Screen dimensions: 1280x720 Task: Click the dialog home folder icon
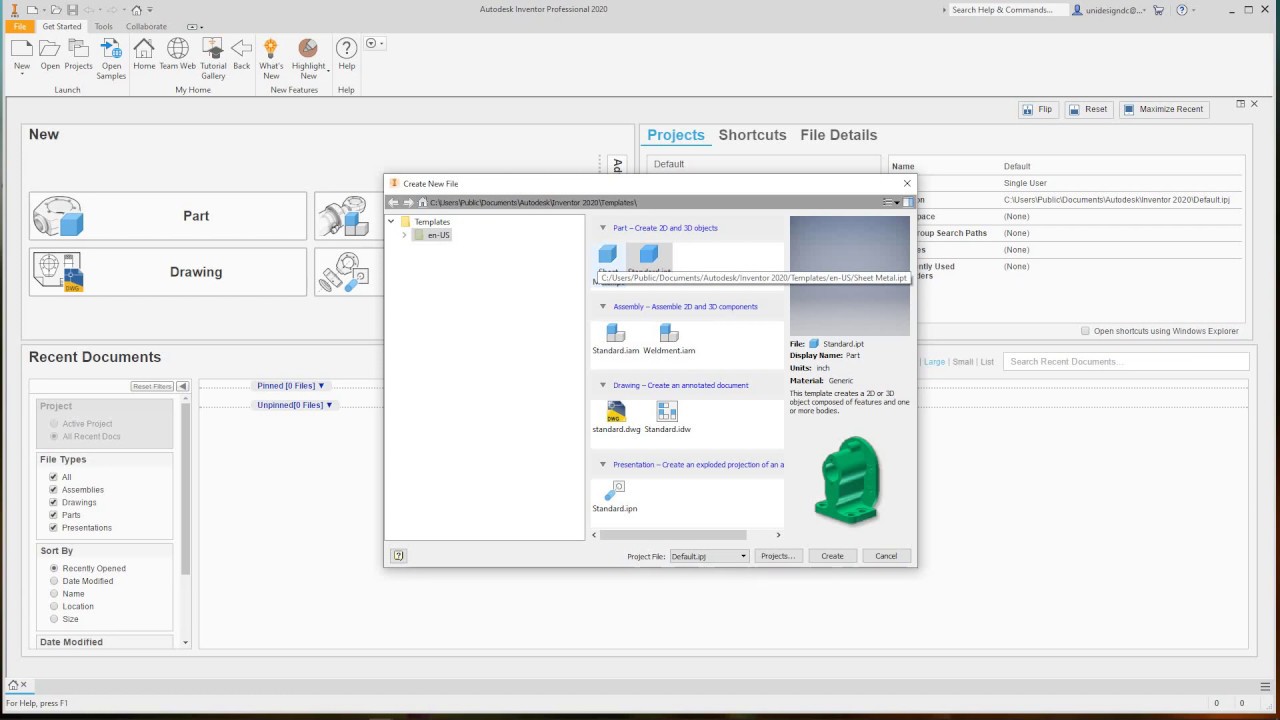point(422,202)
